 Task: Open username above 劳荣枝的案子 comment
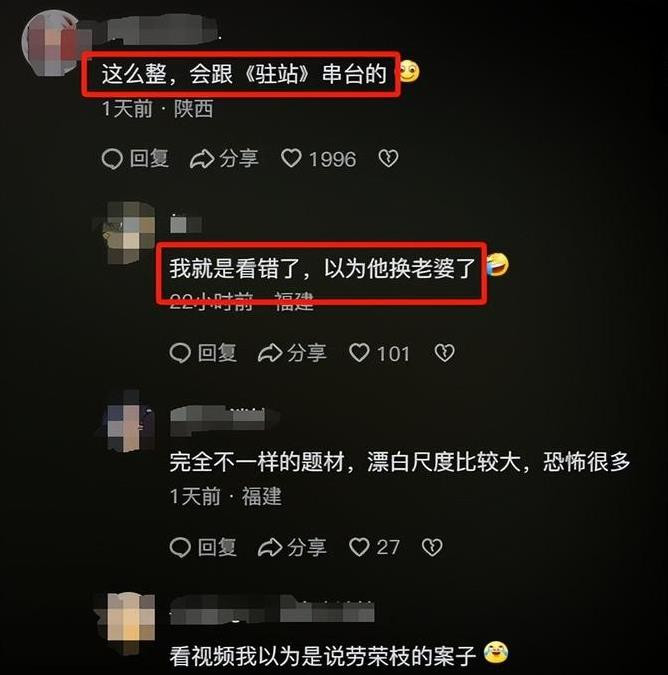click(x=272, y=609)
